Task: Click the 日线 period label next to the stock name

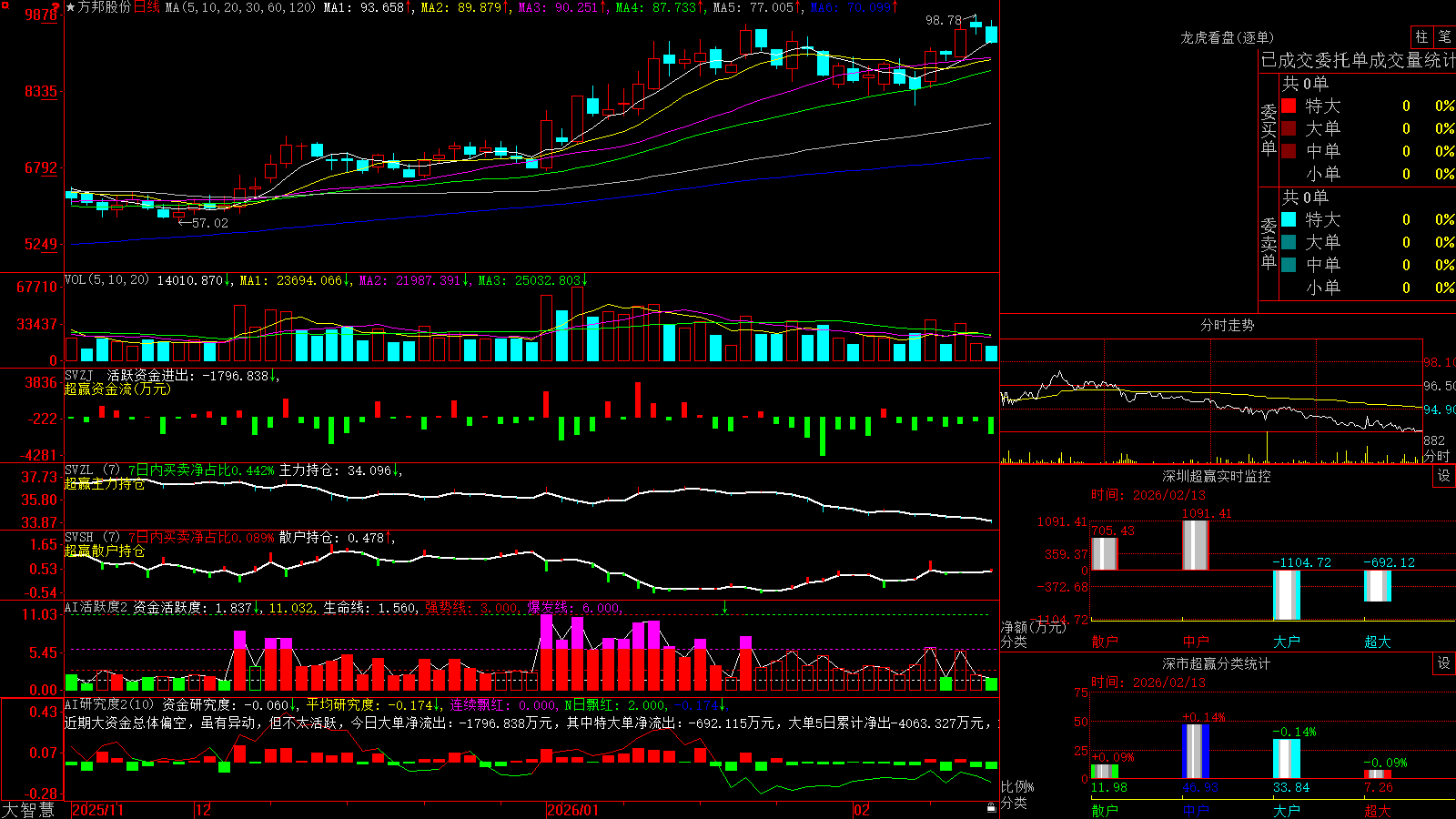Action: tap(147, 7)
